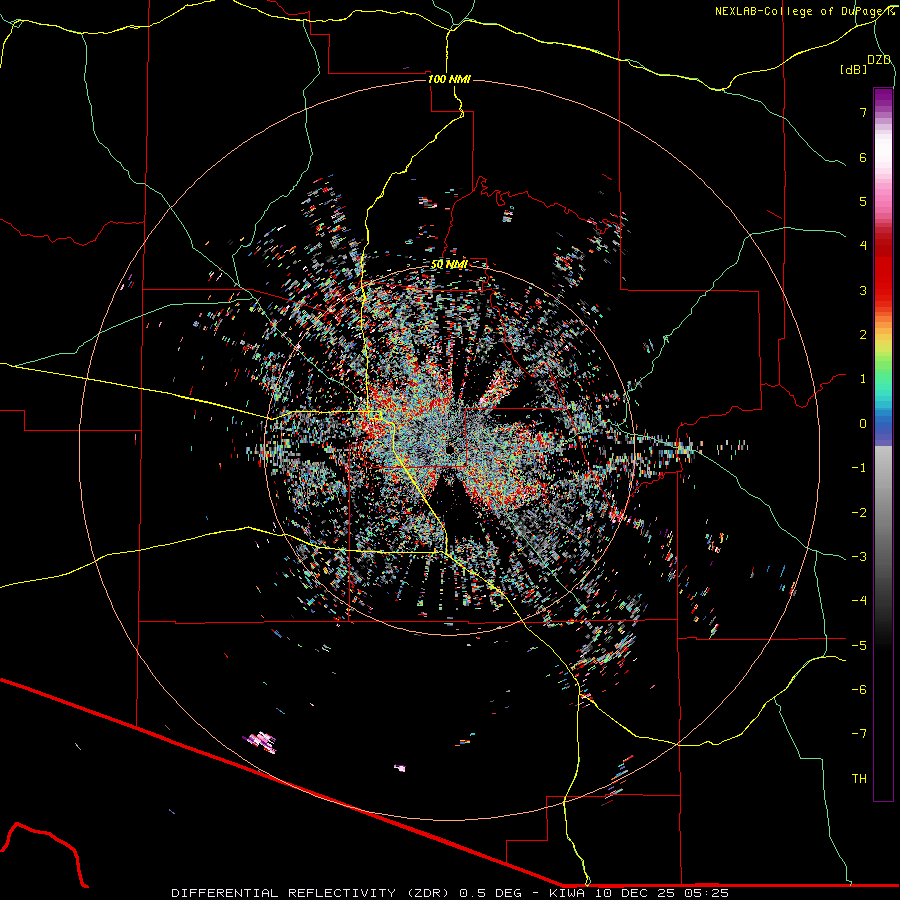Click the "100 NMI" range ring label
Viewport: 900px width, 900px height.
449,79
